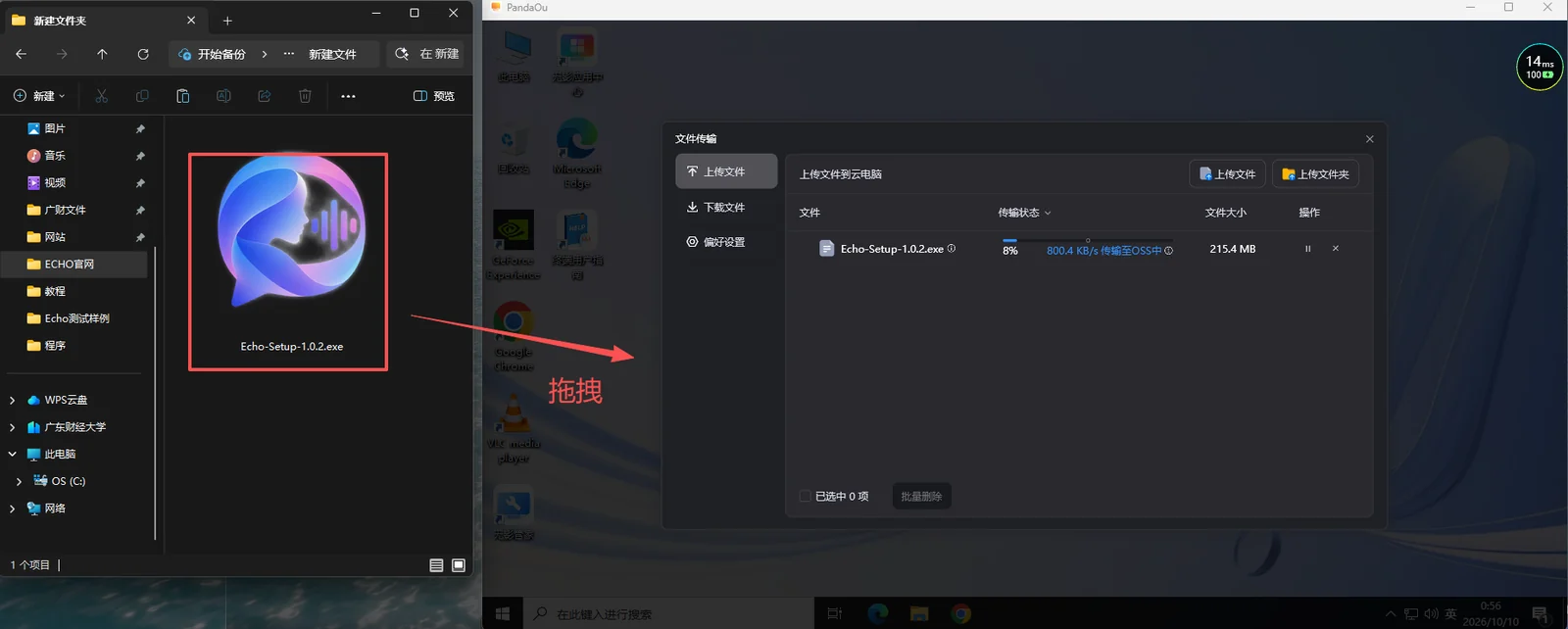Go up one folder level
The width and height of the screenshot is (1568, 629).
pyautogui.click(x=102, y=54)
